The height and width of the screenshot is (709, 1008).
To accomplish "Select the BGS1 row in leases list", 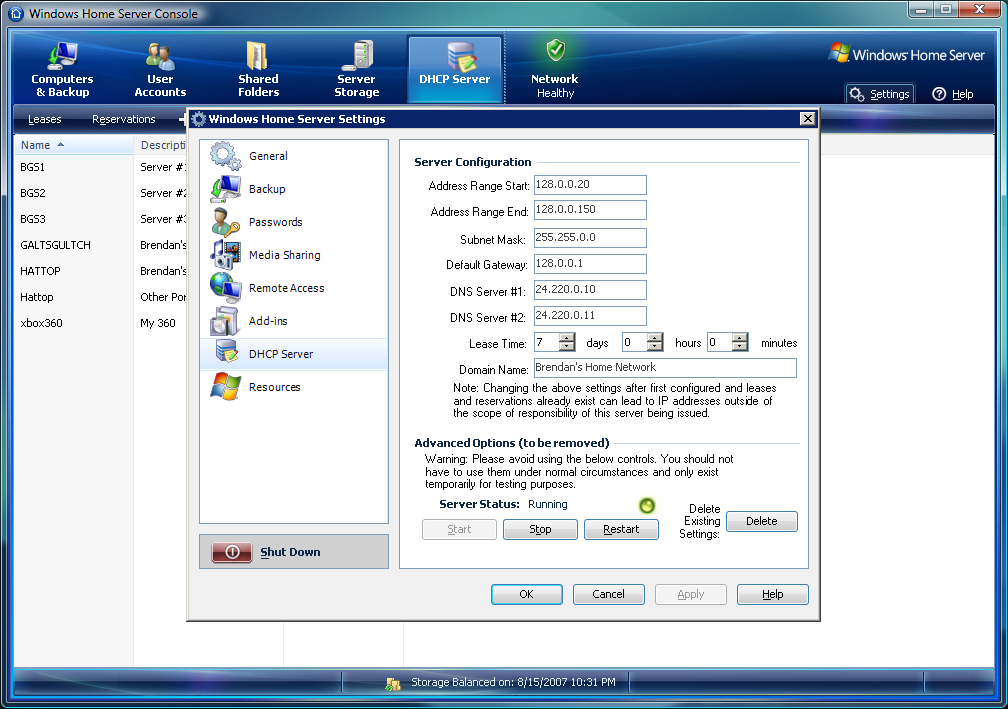I will (100, 167).
